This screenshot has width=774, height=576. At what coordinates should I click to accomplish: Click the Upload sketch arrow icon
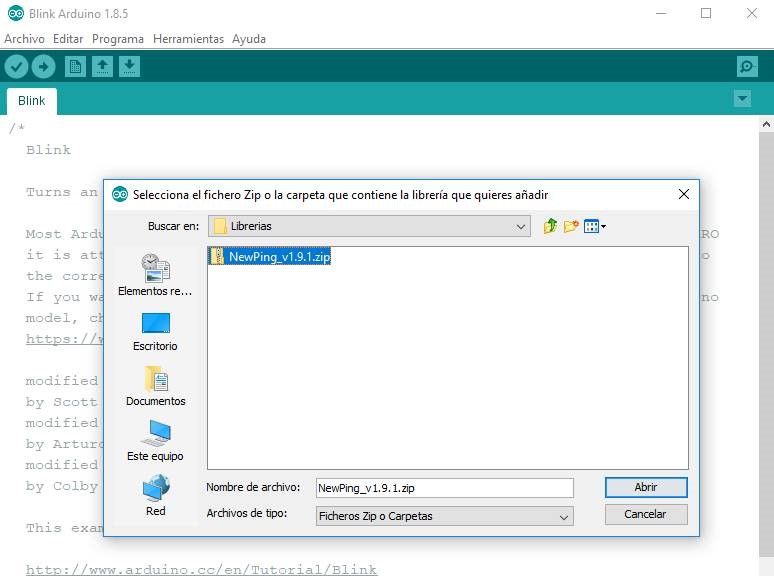[43, 67]
